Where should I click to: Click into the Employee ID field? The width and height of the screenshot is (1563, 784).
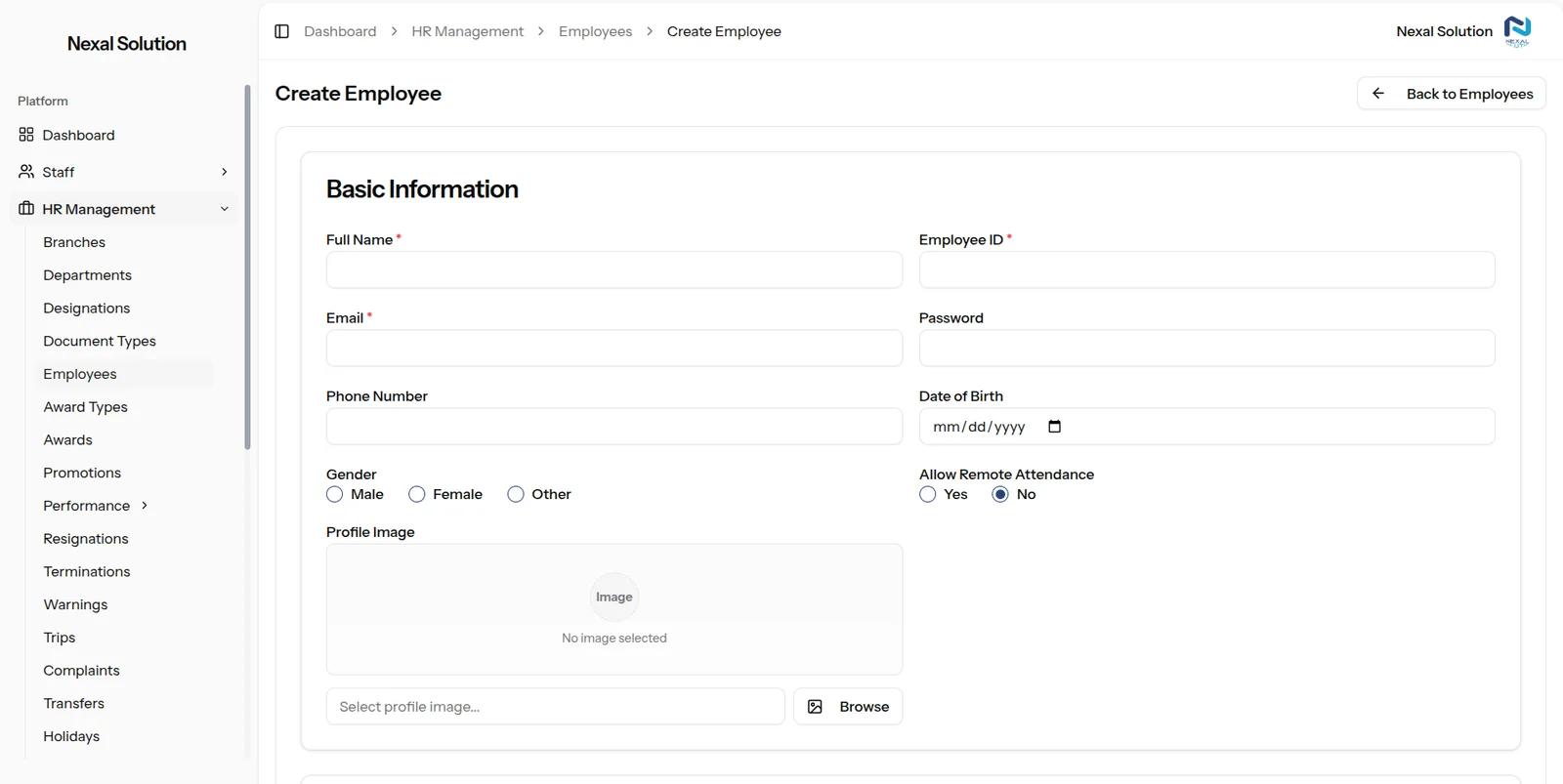(1206, 270)
